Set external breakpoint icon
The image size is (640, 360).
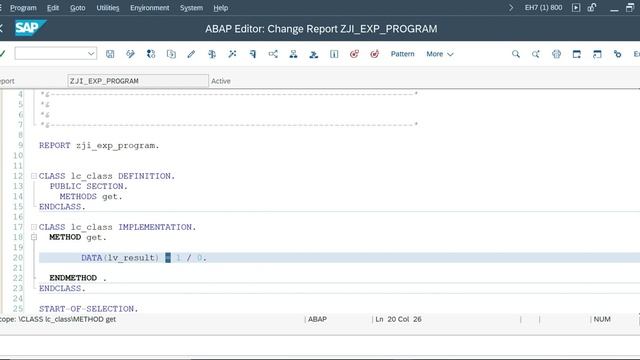pos(375,54)
